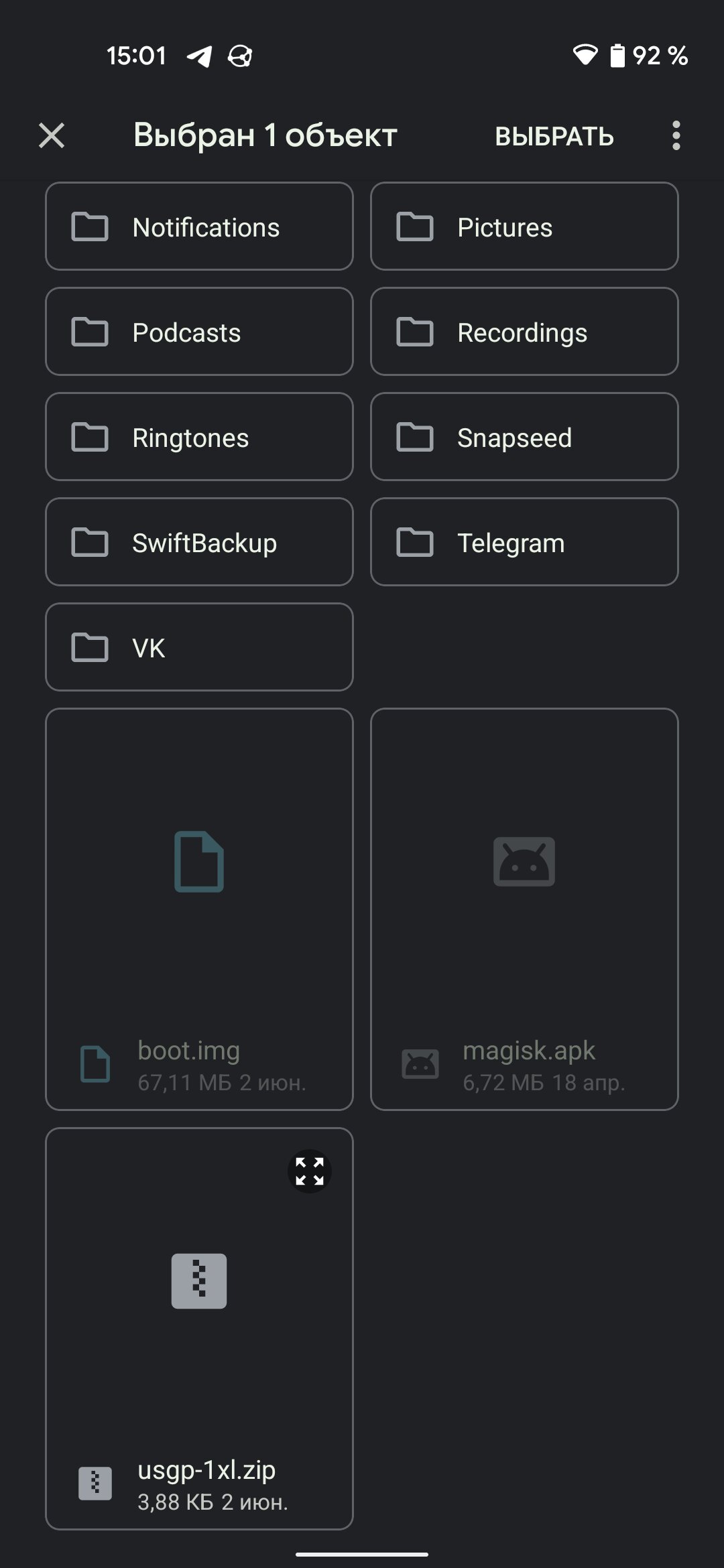Tap the ВЫБРАТЬ button

click(554, 137)
